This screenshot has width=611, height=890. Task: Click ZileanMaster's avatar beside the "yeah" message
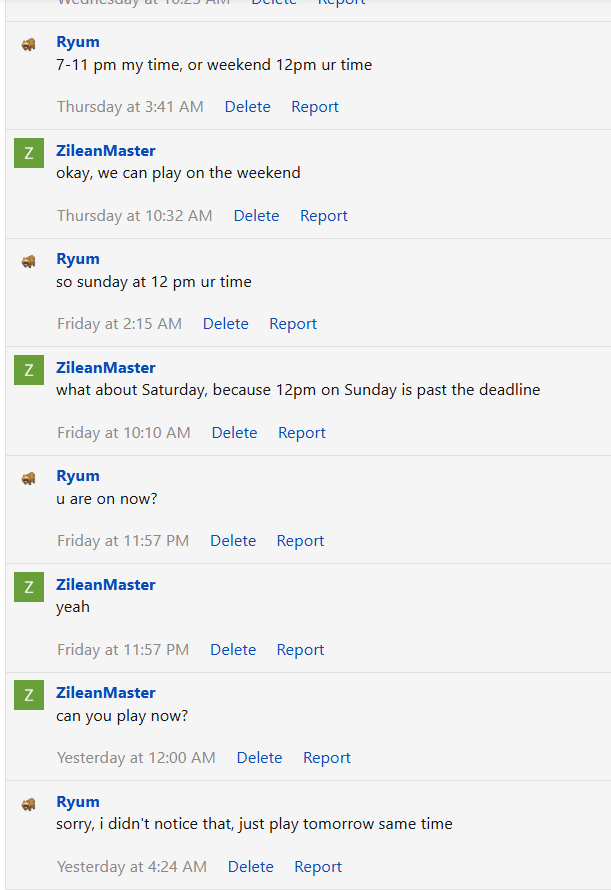[x=29, y=587]
